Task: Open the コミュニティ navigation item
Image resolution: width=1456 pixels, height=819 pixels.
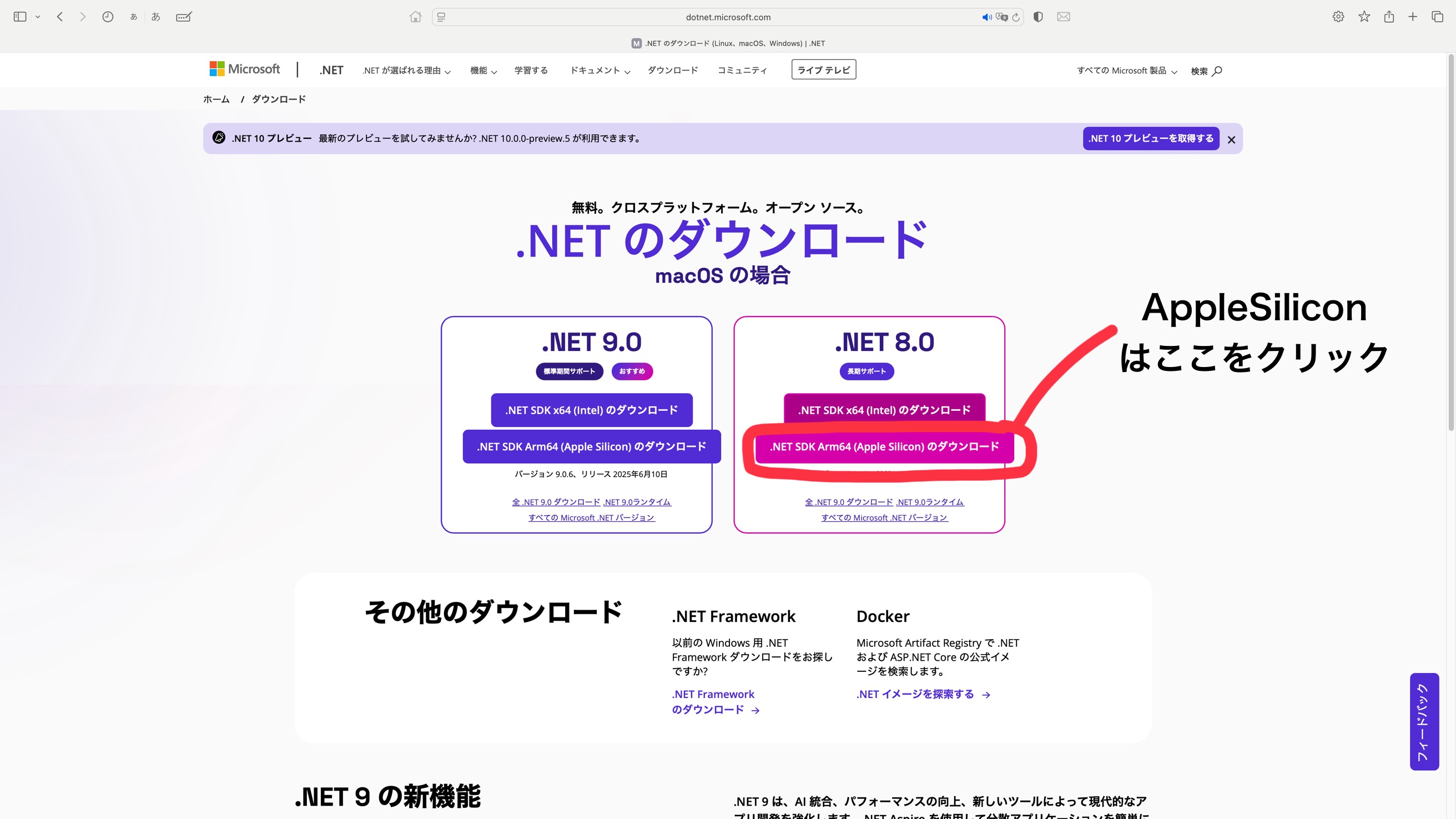Action: click(742, 70)
